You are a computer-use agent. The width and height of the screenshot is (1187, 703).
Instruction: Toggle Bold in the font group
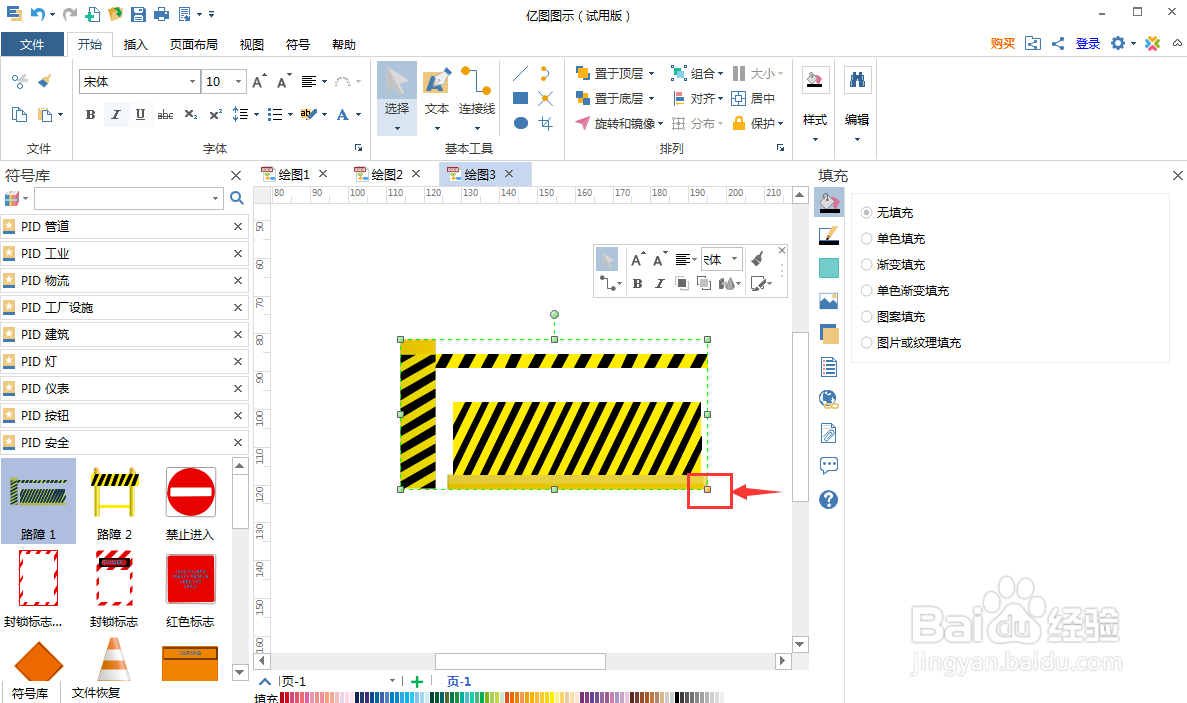pyautogui.click(x=90, y=114)
